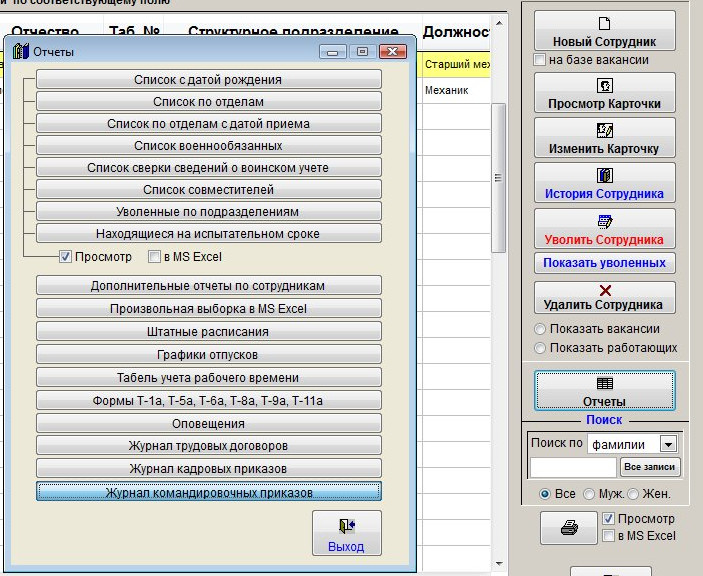Image resolution: width=703 pixels, height=576 pixels.
Task: Select the 'Показать работающих' radio button
Action: pyautogui.click(x=540, y=348)
